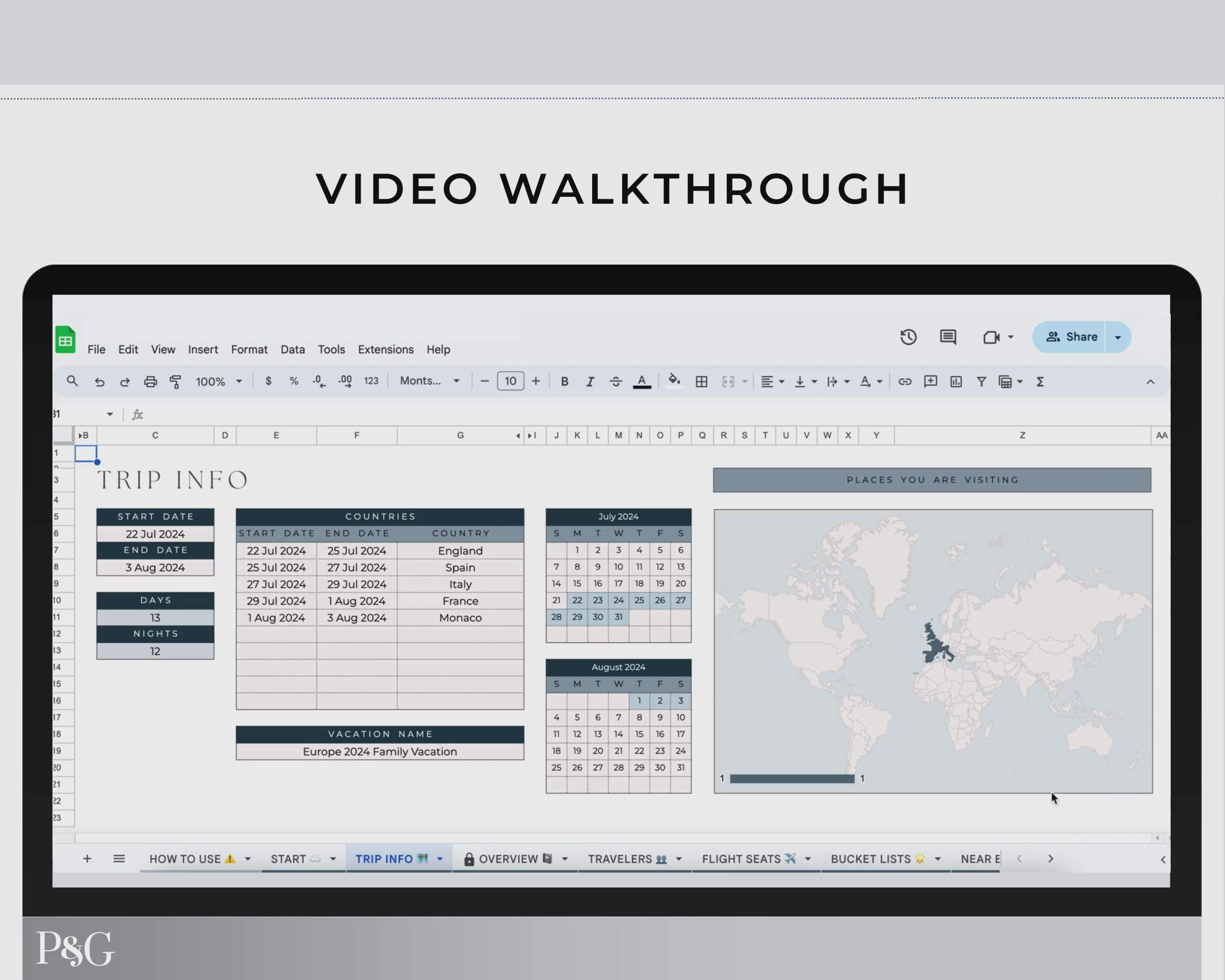
Task: Click the undo arrow icon
Action: [100, 382]
